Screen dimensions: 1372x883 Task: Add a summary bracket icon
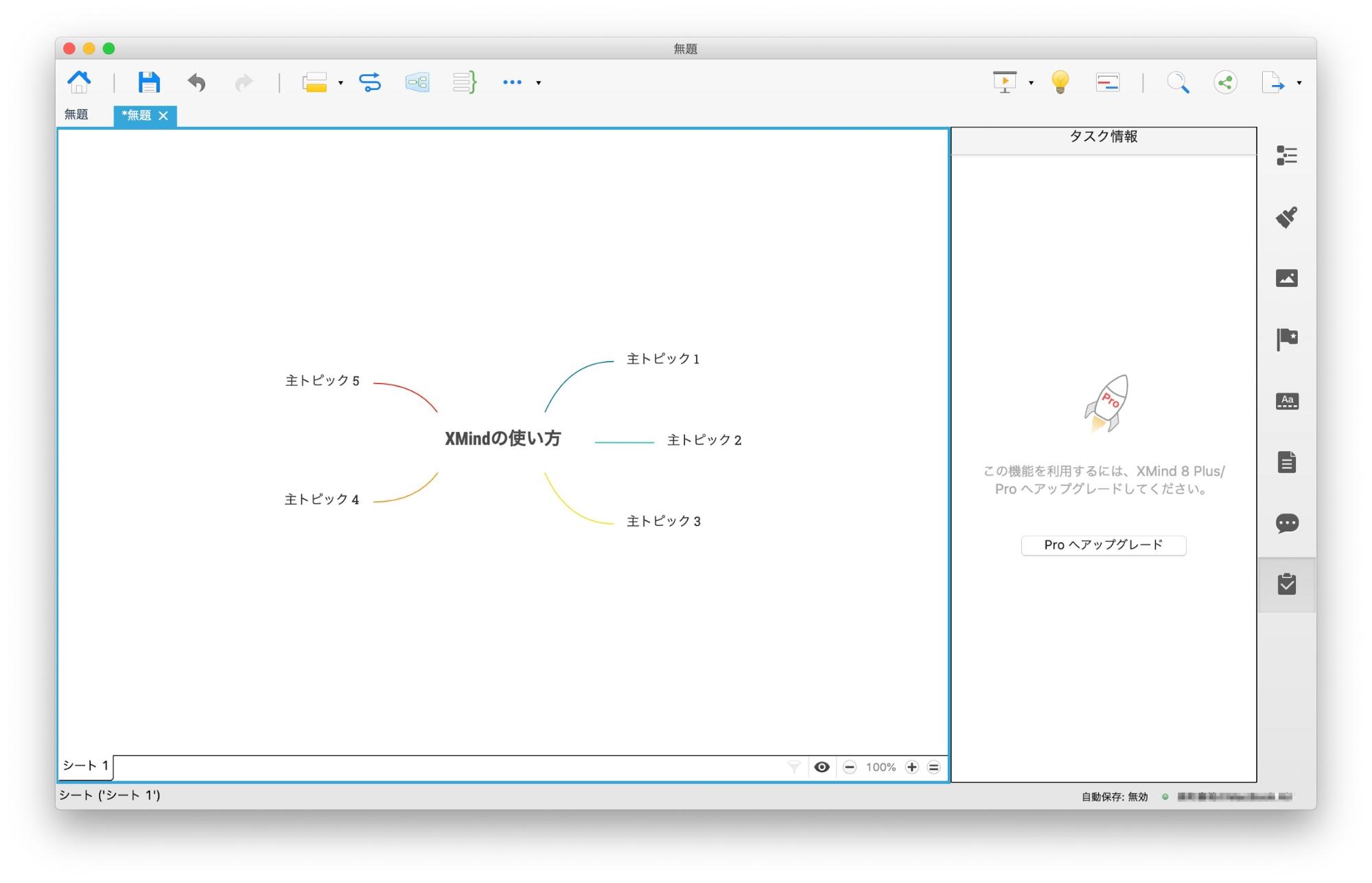click(x=465, y=82)
